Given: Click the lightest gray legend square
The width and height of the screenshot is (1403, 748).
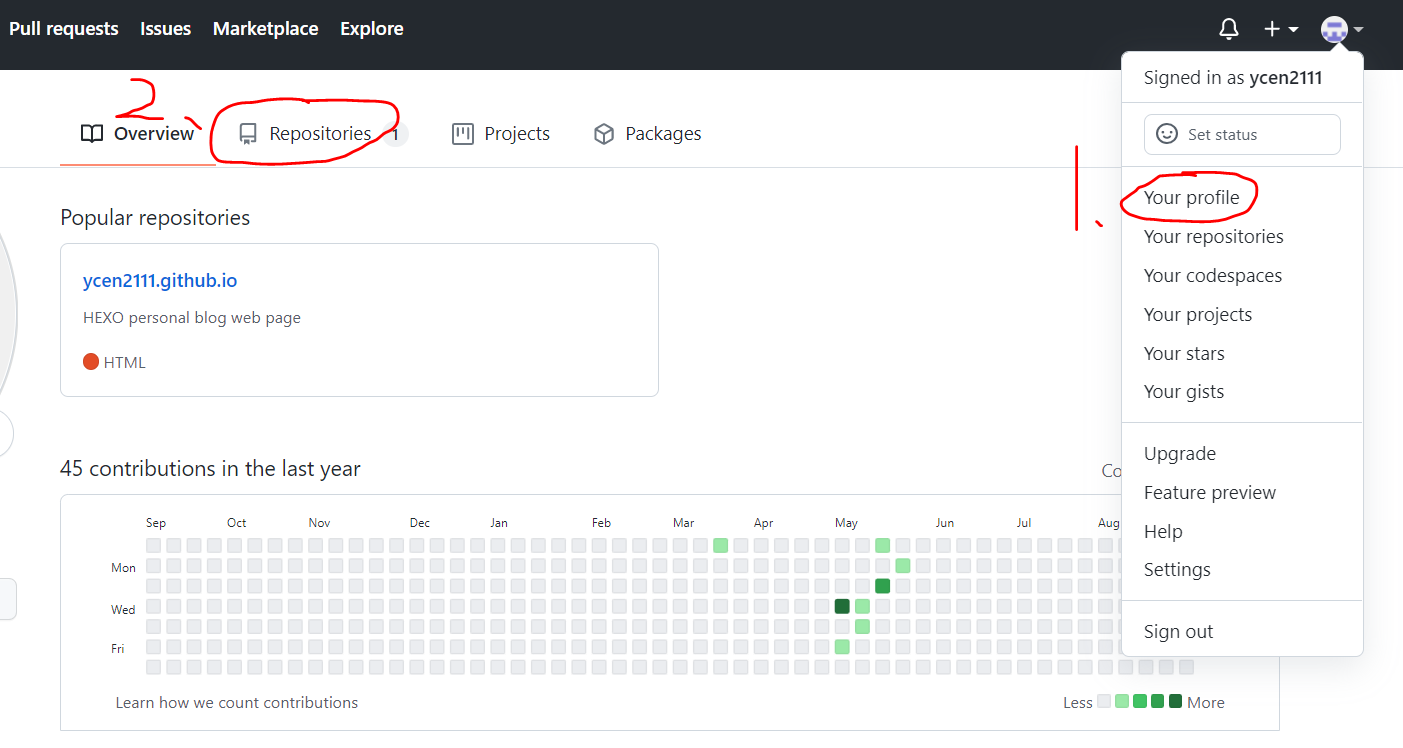Looking at the screenshot, I should (1104, 701).
